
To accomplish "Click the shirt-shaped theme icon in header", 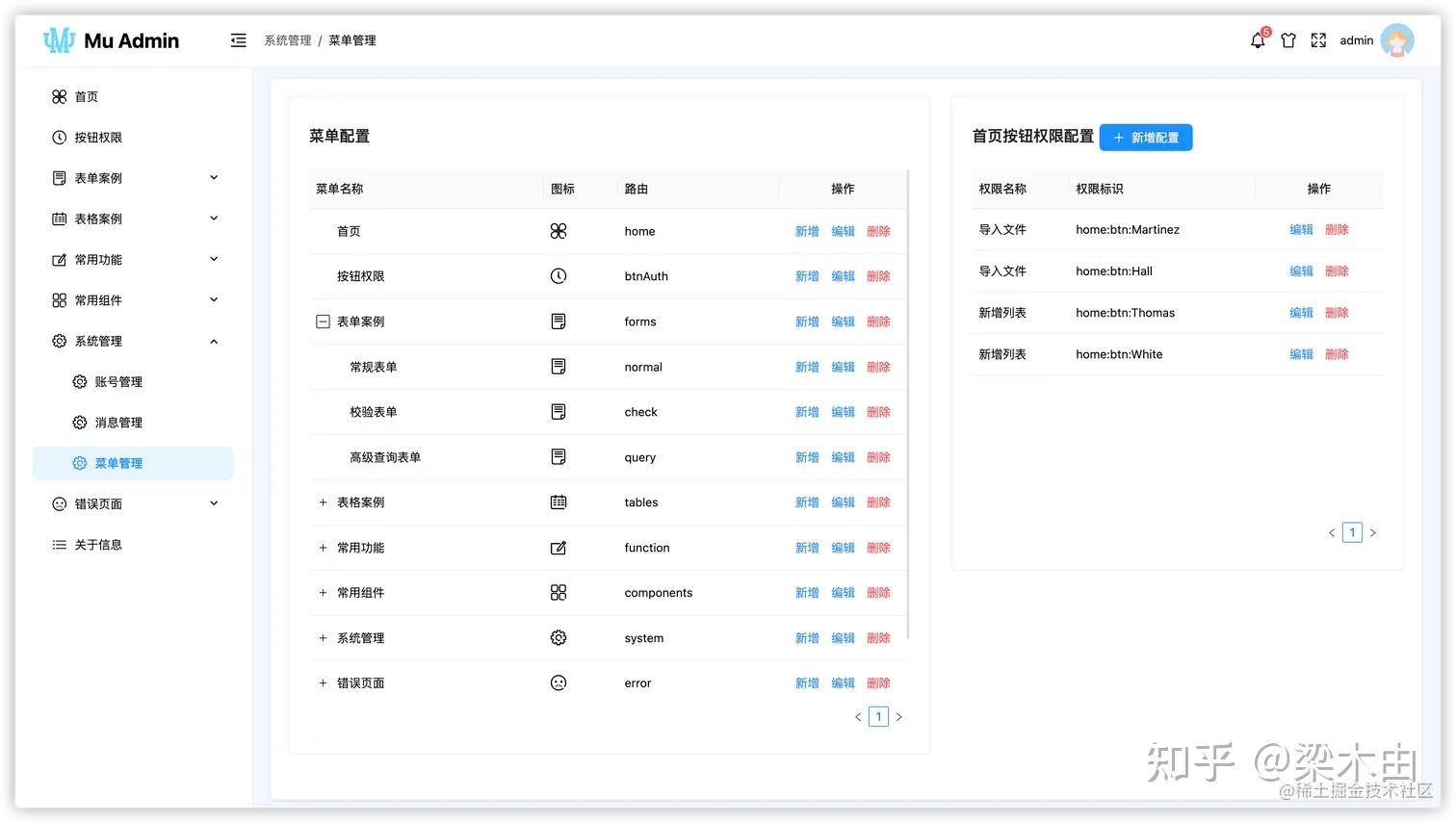I will point(1287,40).
